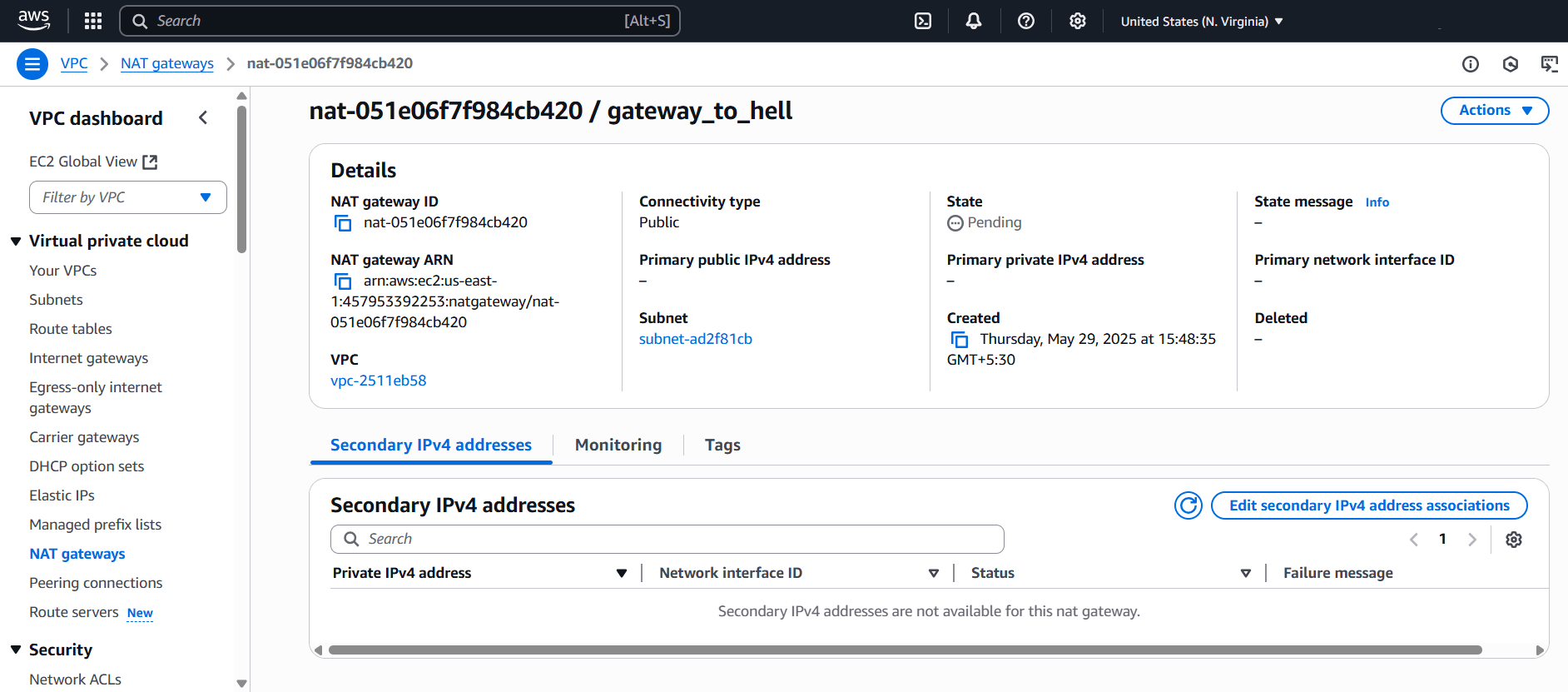
Task: Click Edit secondary IPv4 address associations
Action: coord(1368,505)
